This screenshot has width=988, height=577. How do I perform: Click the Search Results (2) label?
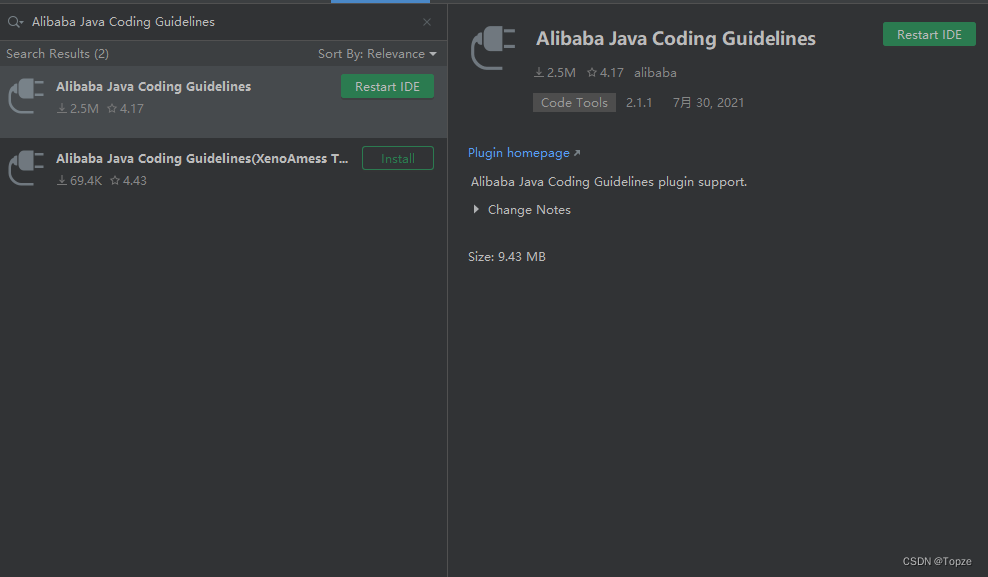[57, 54]
